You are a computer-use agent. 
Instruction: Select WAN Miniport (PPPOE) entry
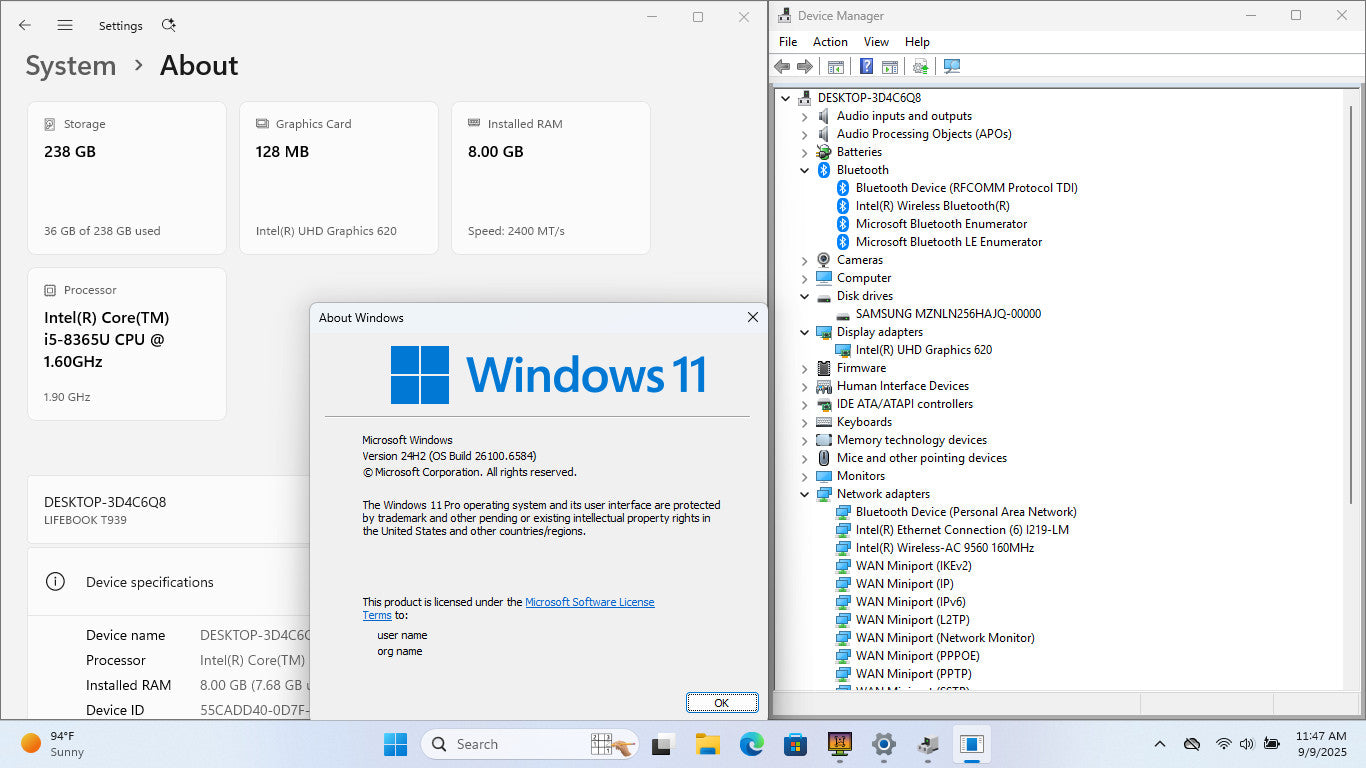pos(918,656)
